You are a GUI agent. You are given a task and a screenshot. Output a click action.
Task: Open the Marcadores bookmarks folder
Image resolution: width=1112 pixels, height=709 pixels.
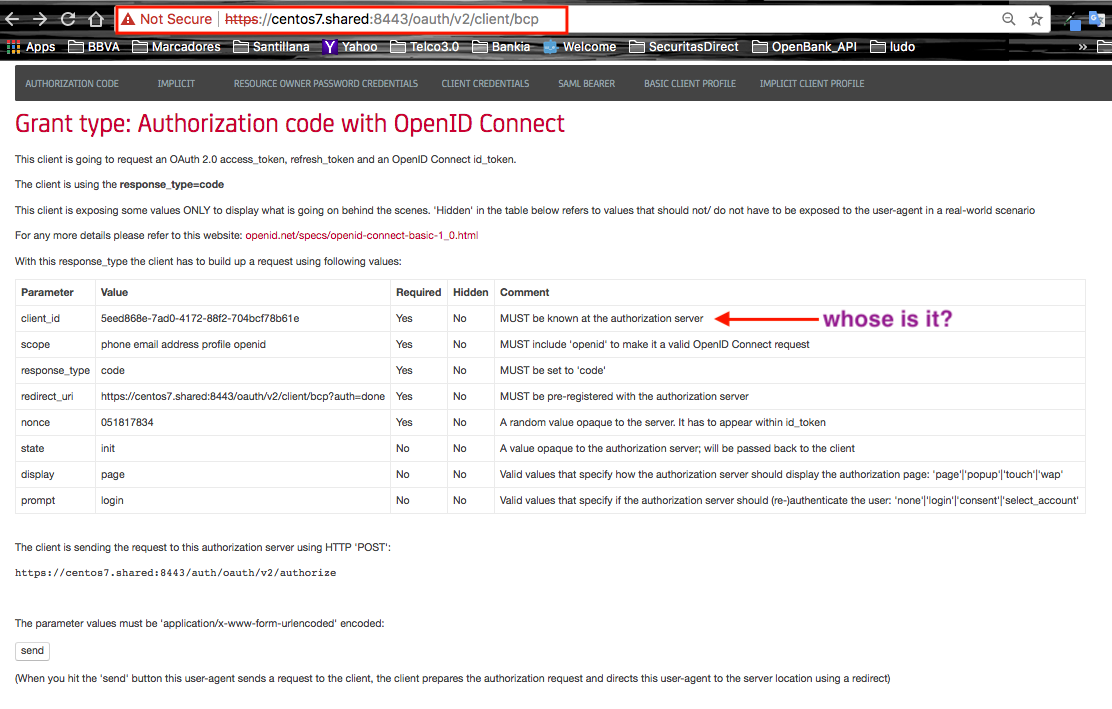(176, 46)
